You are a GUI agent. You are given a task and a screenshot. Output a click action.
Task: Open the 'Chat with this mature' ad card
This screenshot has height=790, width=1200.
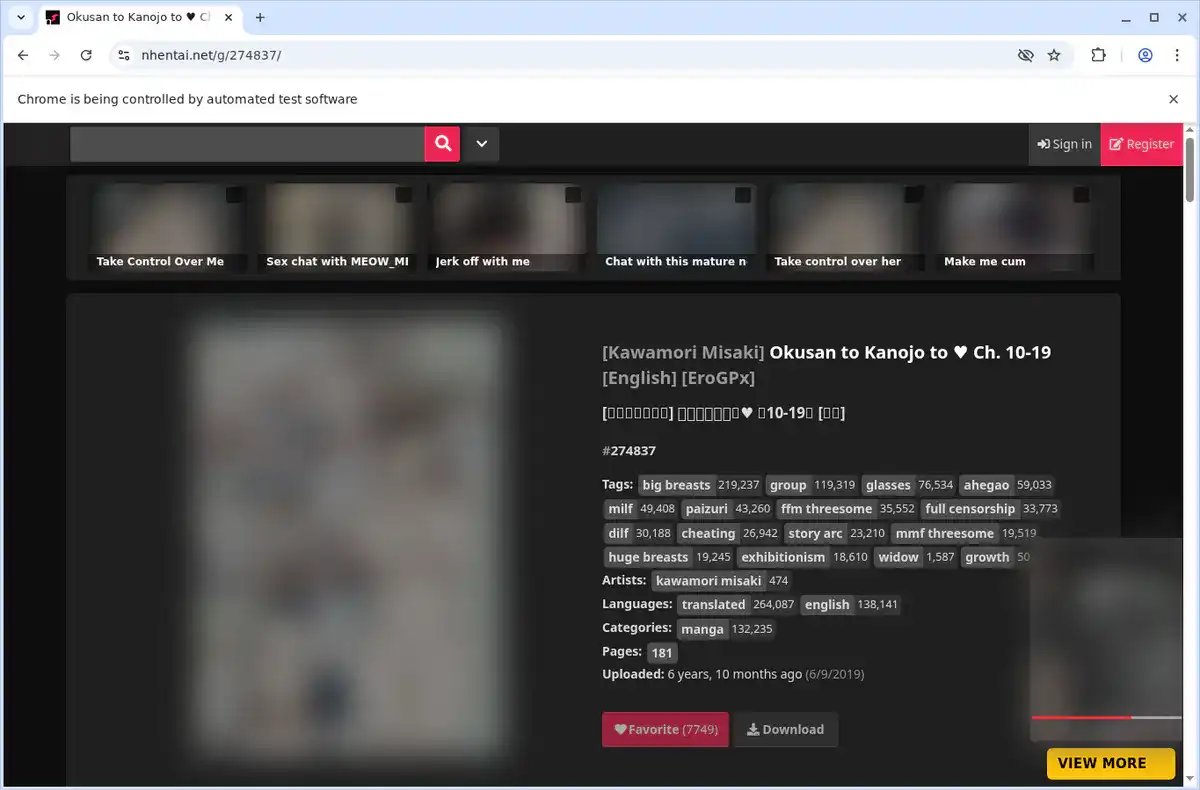click(676, 228)
